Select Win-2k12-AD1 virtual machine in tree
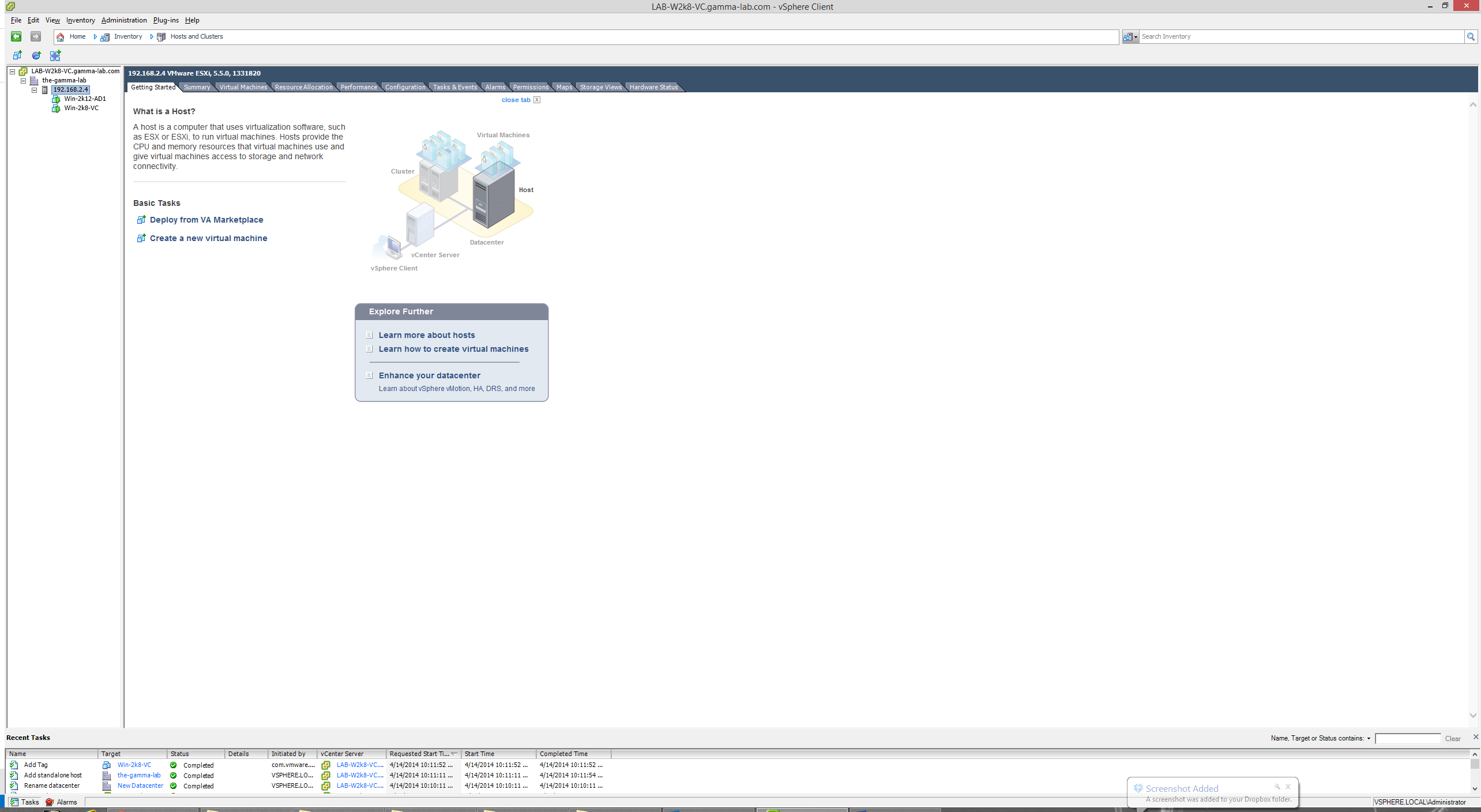The height and width of the screenshot is (812, 1481). pyautogui.click(x=85, y=99)
